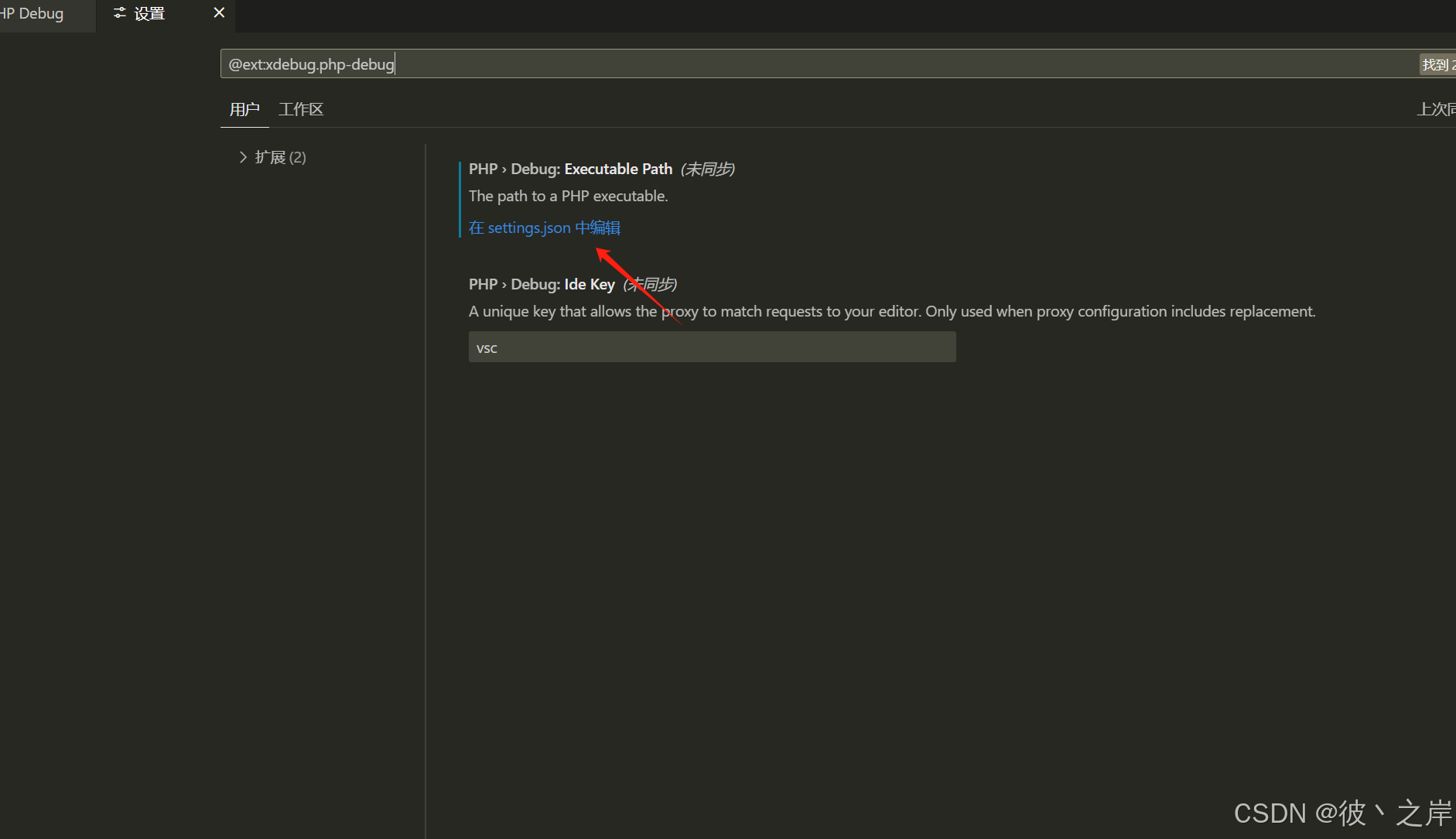
Task: Click inside the vsc Ide Key field
Action: coord(712,347)
